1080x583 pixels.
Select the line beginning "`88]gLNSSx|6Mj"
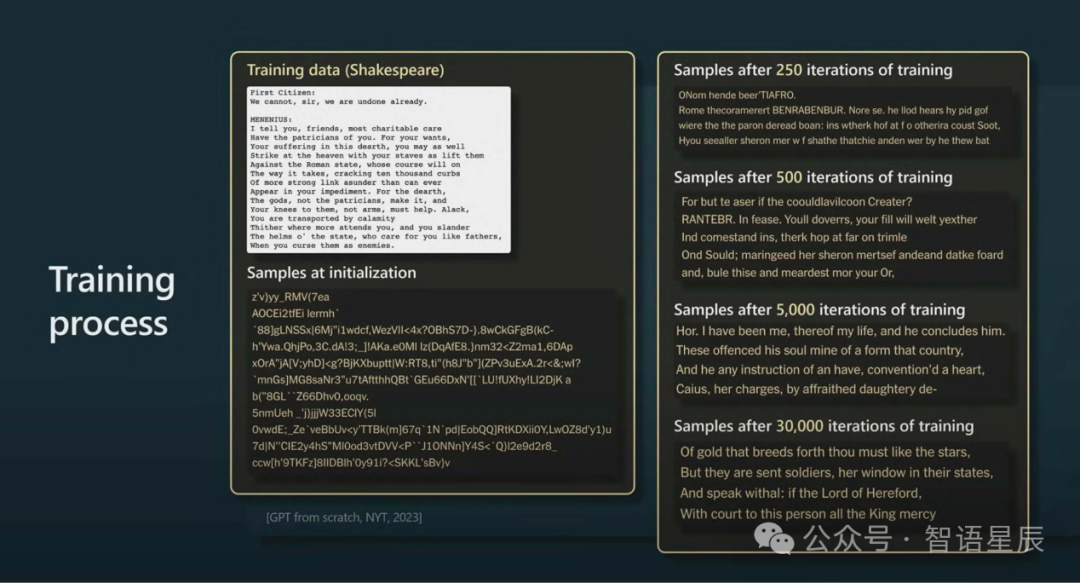tap(403, 330)
